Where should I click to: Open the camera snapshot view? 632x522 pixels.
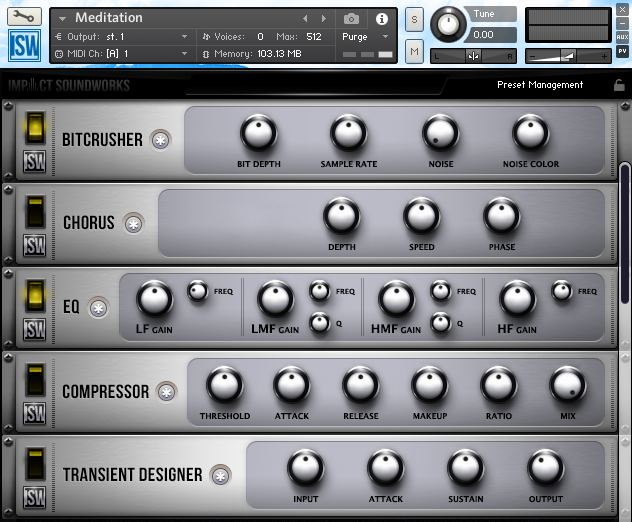(351, 19)
